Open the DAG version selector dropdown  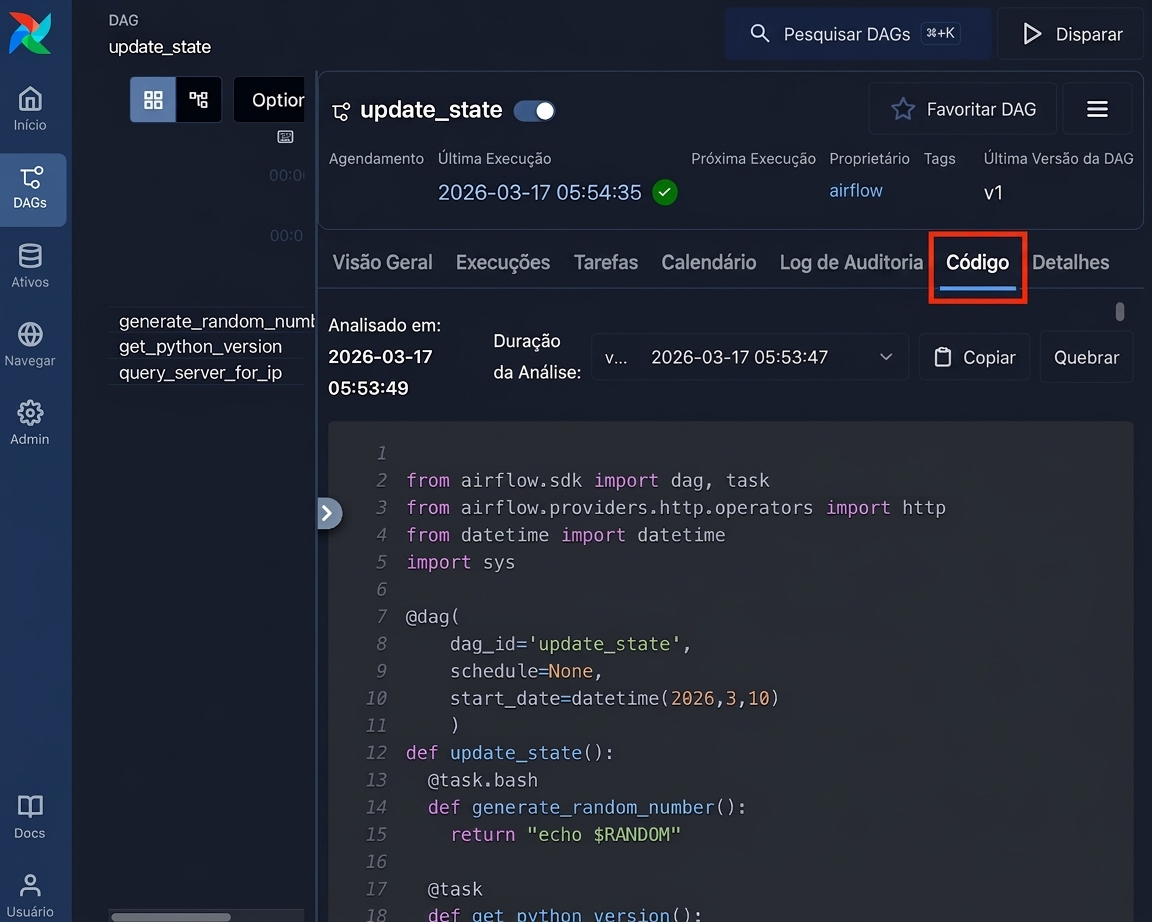click(749, 357)
